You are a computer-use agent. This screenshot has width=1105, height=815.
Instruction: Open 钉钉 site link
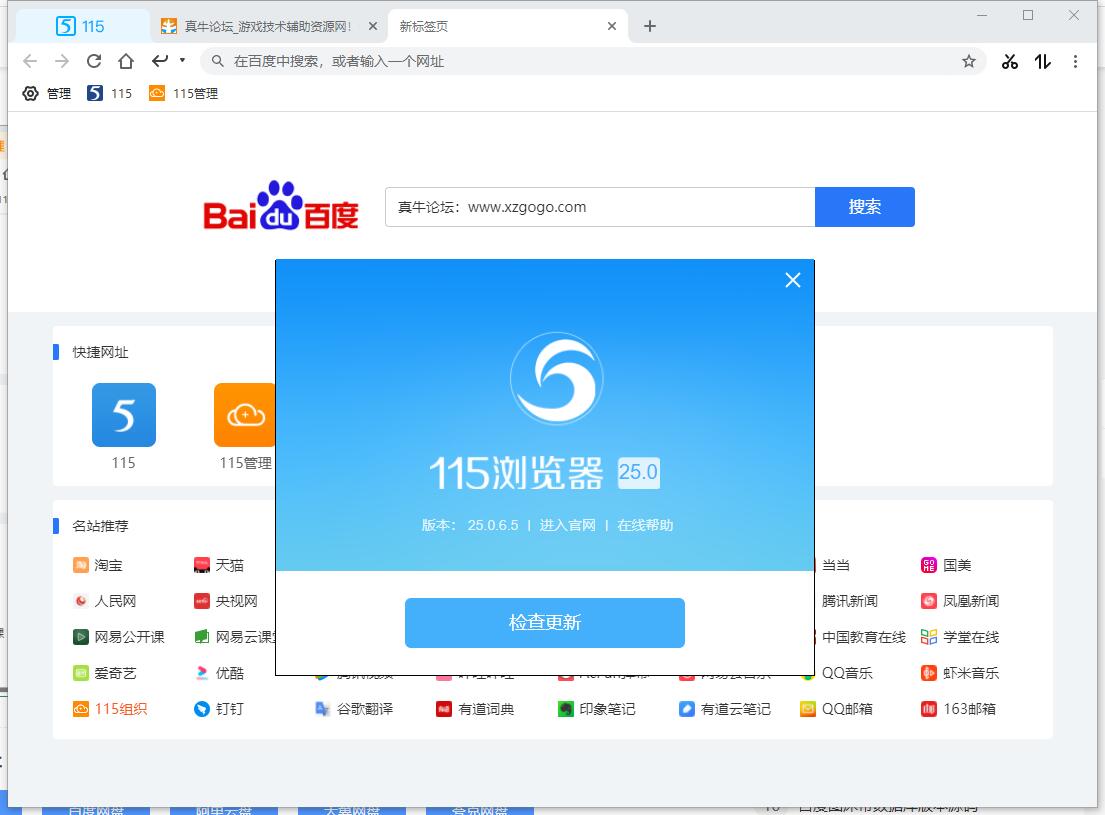(x=219, y=709)
